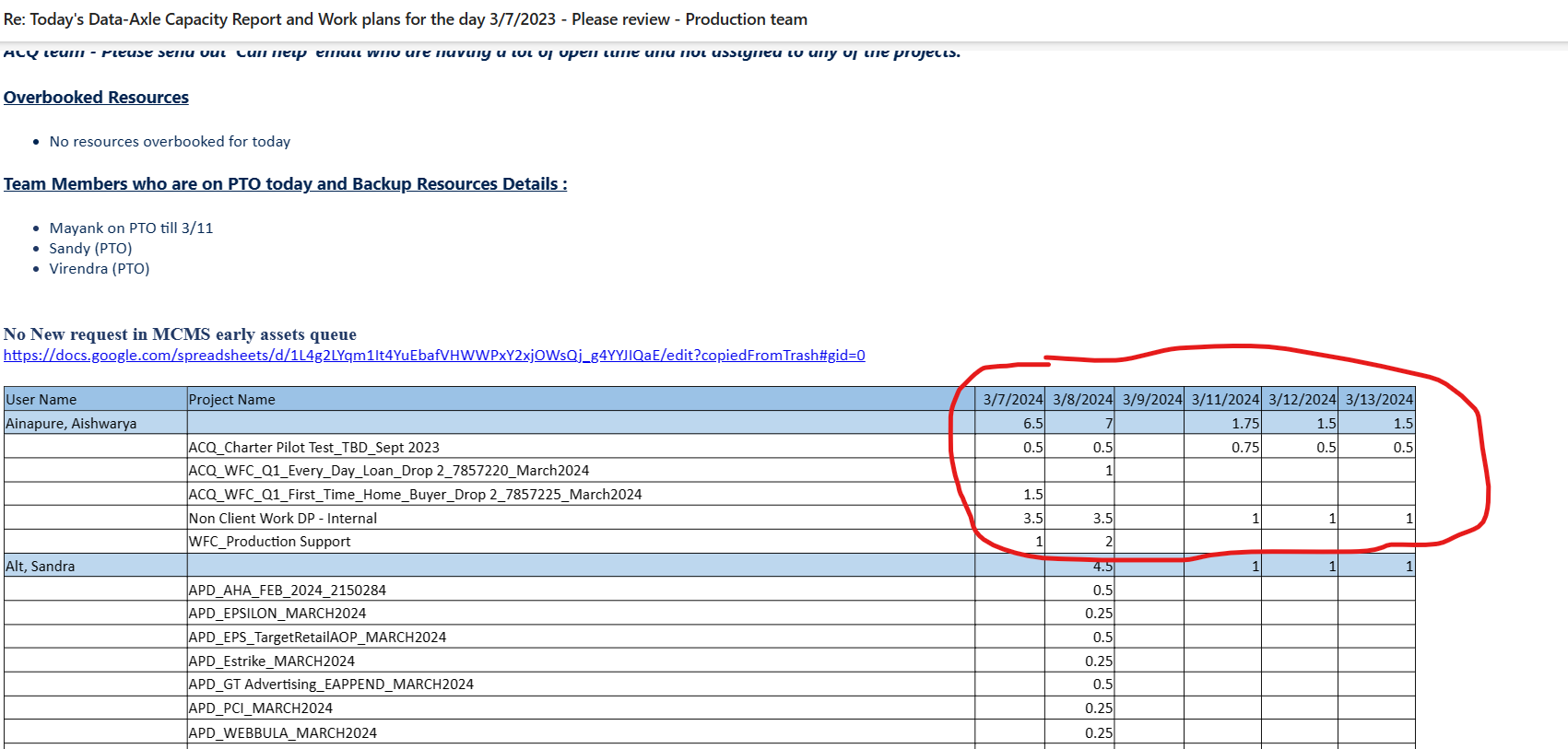Click the 'Ainapure, Aishwarya' user row
1568x749 pixels.
[x=709, y=423]
